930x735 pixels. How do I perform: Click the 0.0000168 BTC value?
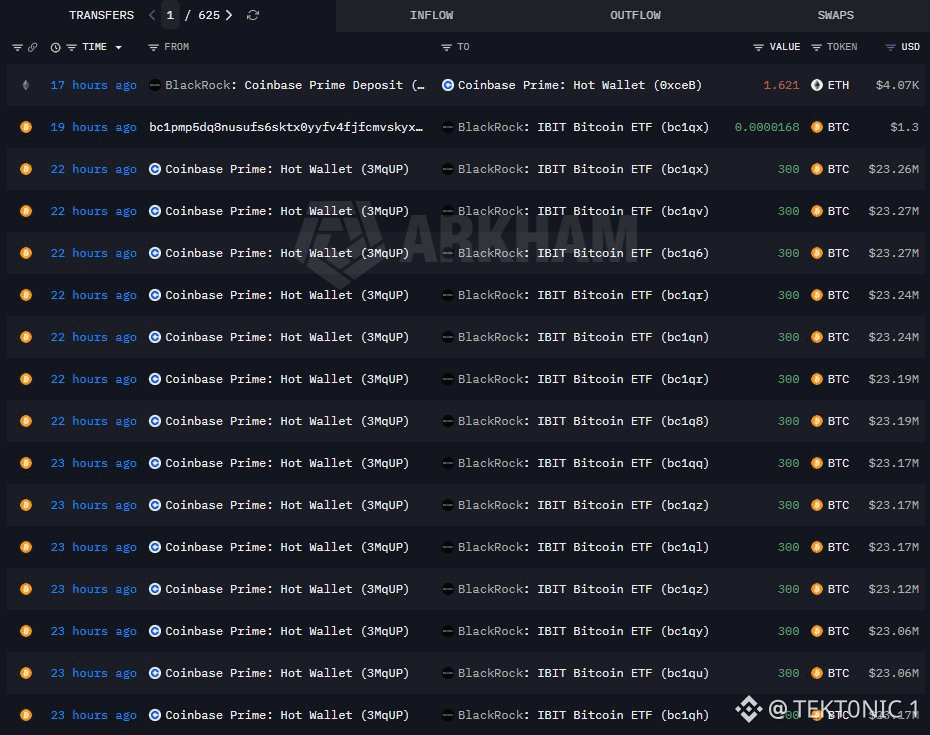(x=767, y=128)
